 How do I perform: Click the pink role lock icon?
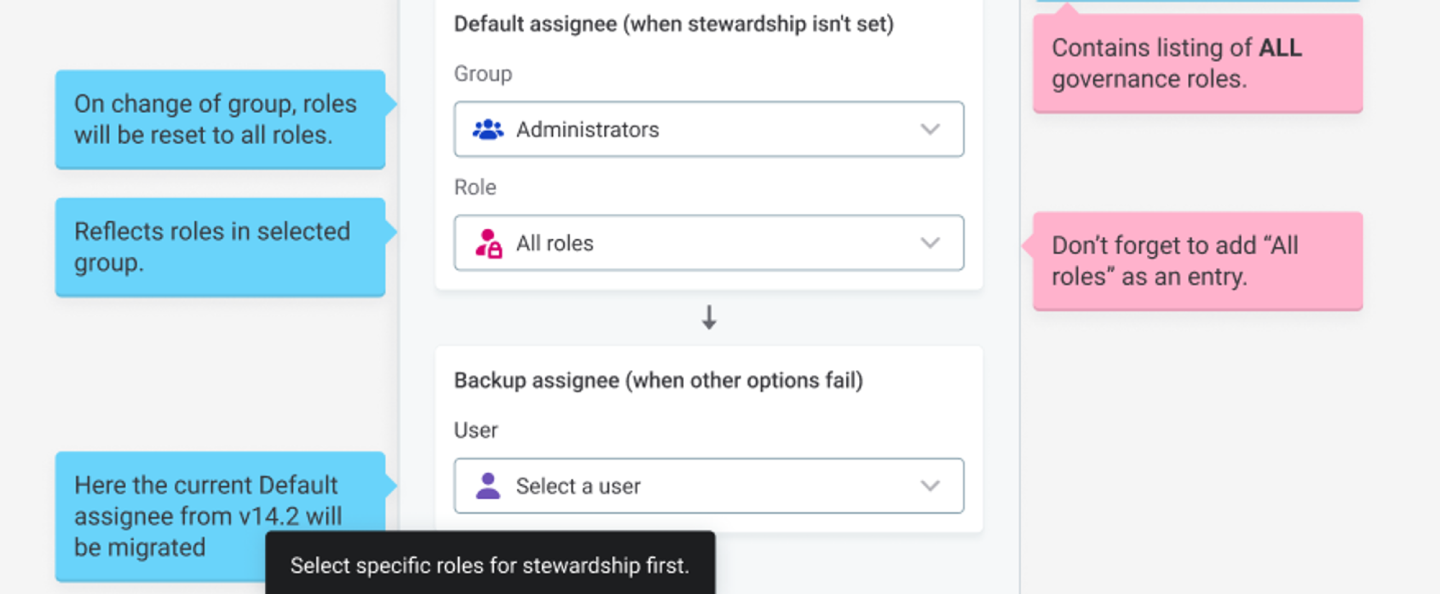488,243
